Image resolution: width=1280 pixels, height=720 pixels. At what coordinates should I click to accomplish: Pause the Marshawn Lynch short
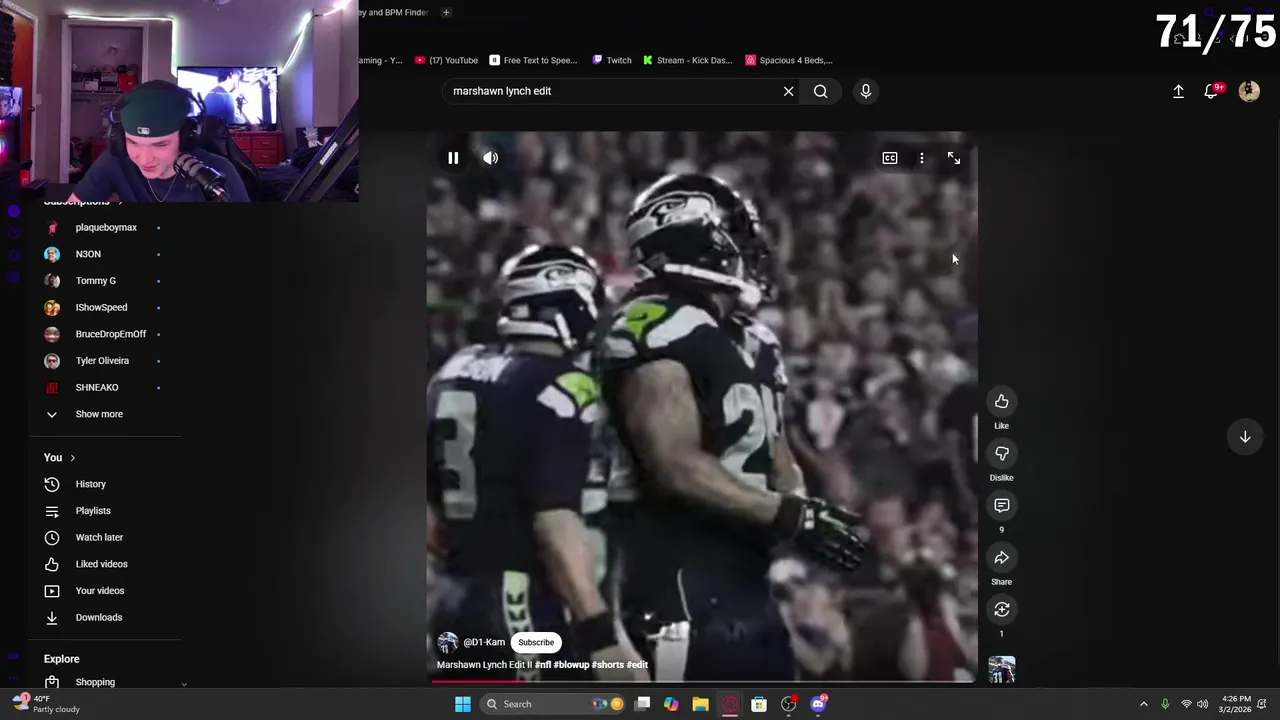tap(453, 158)
